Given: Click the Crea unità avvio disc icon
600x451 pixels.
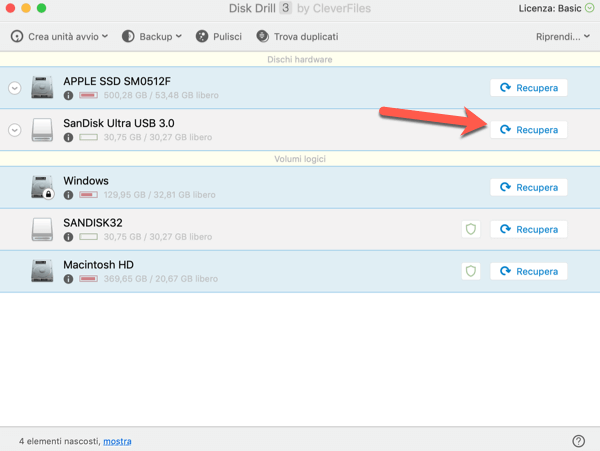Looking at the screenshot, I should click(x=17, y=37).
